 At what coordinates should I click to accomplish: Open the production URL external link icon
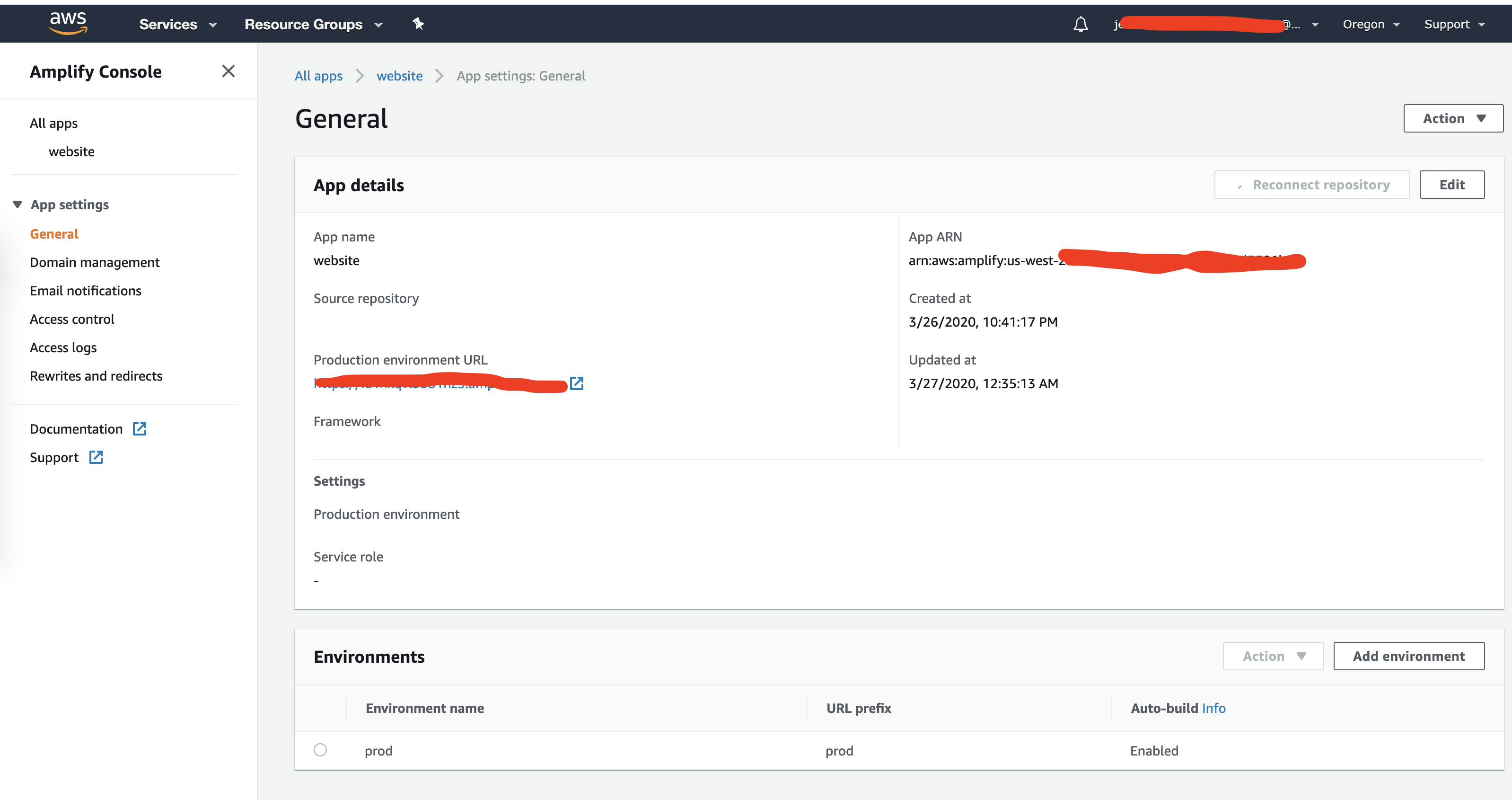577,383
